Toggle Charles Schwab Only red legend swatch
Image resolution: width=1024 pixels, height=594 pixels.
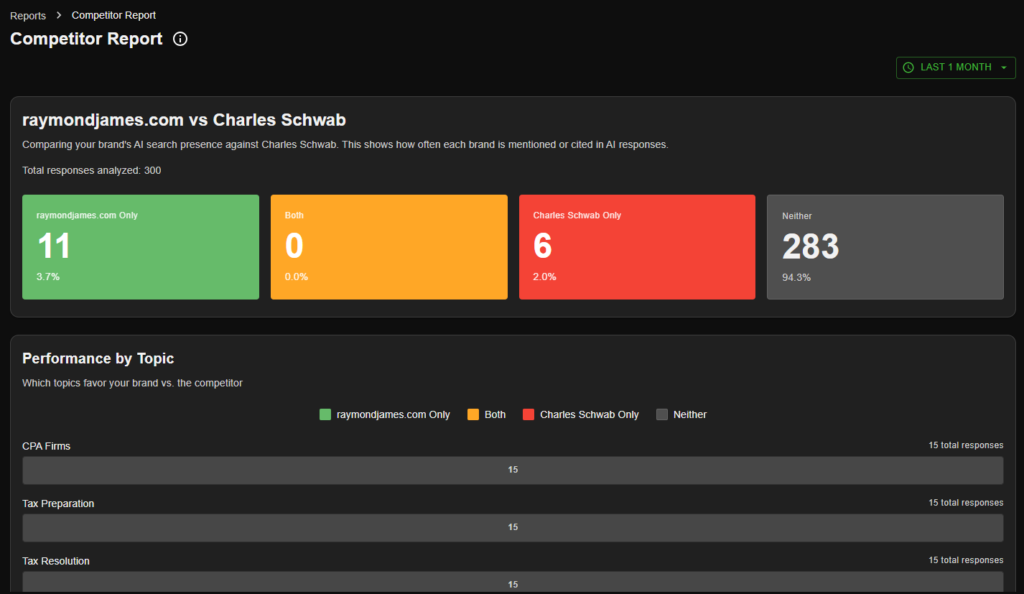click(529, 414)
